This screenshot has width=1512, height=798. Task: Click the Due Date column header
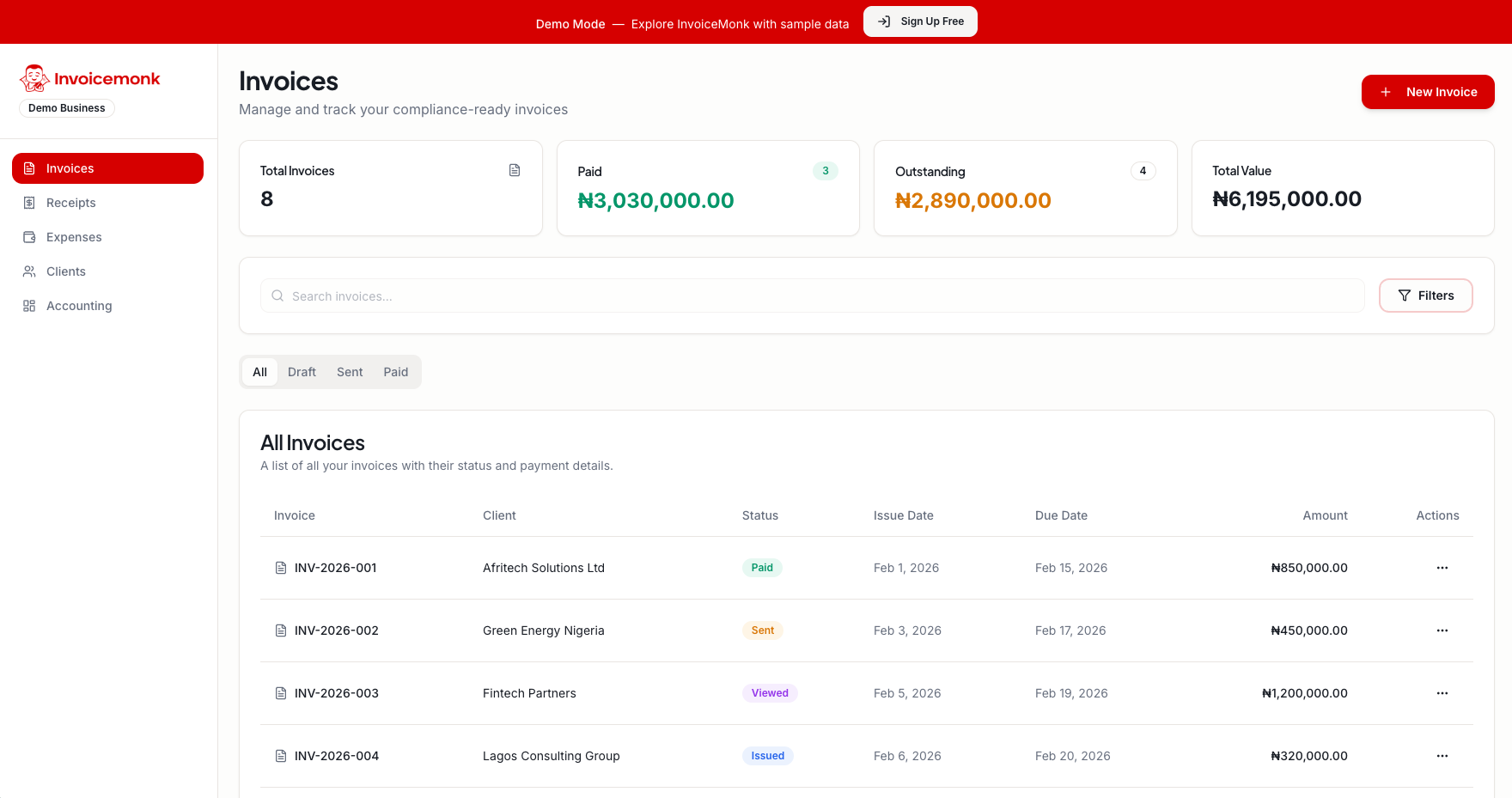pyautogui.click(x=1062, y=515)
